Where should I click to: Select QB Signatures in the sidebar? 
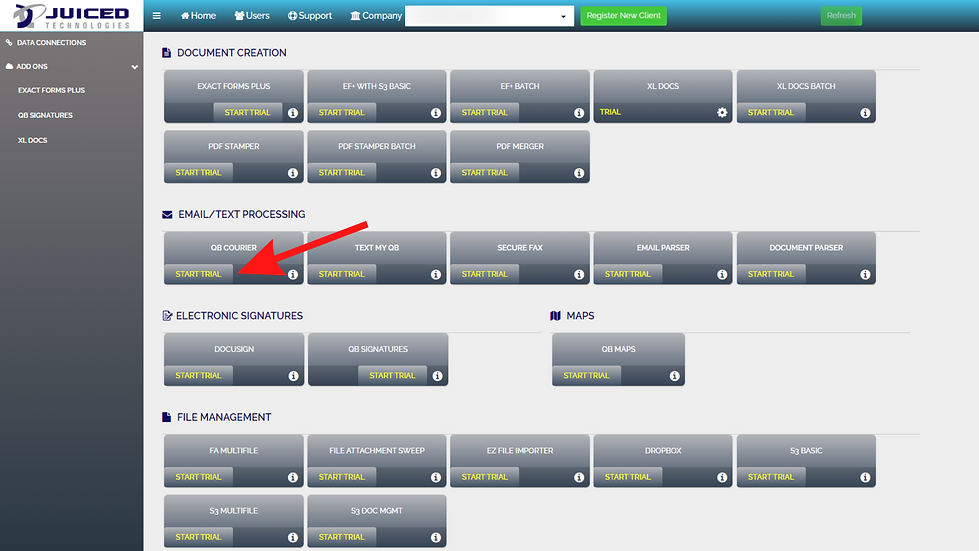(x=45, y=115)
